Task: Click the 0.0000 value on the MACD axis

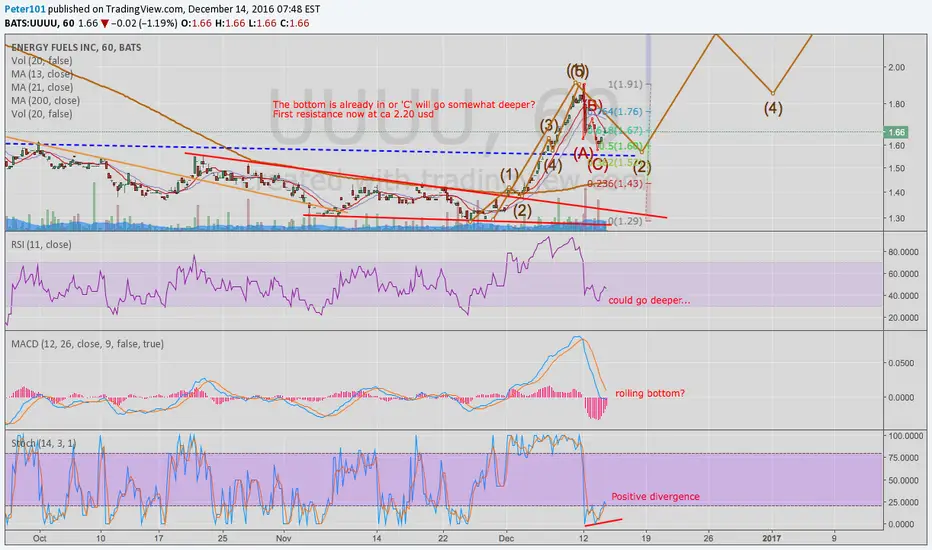Action: [901, 397]
